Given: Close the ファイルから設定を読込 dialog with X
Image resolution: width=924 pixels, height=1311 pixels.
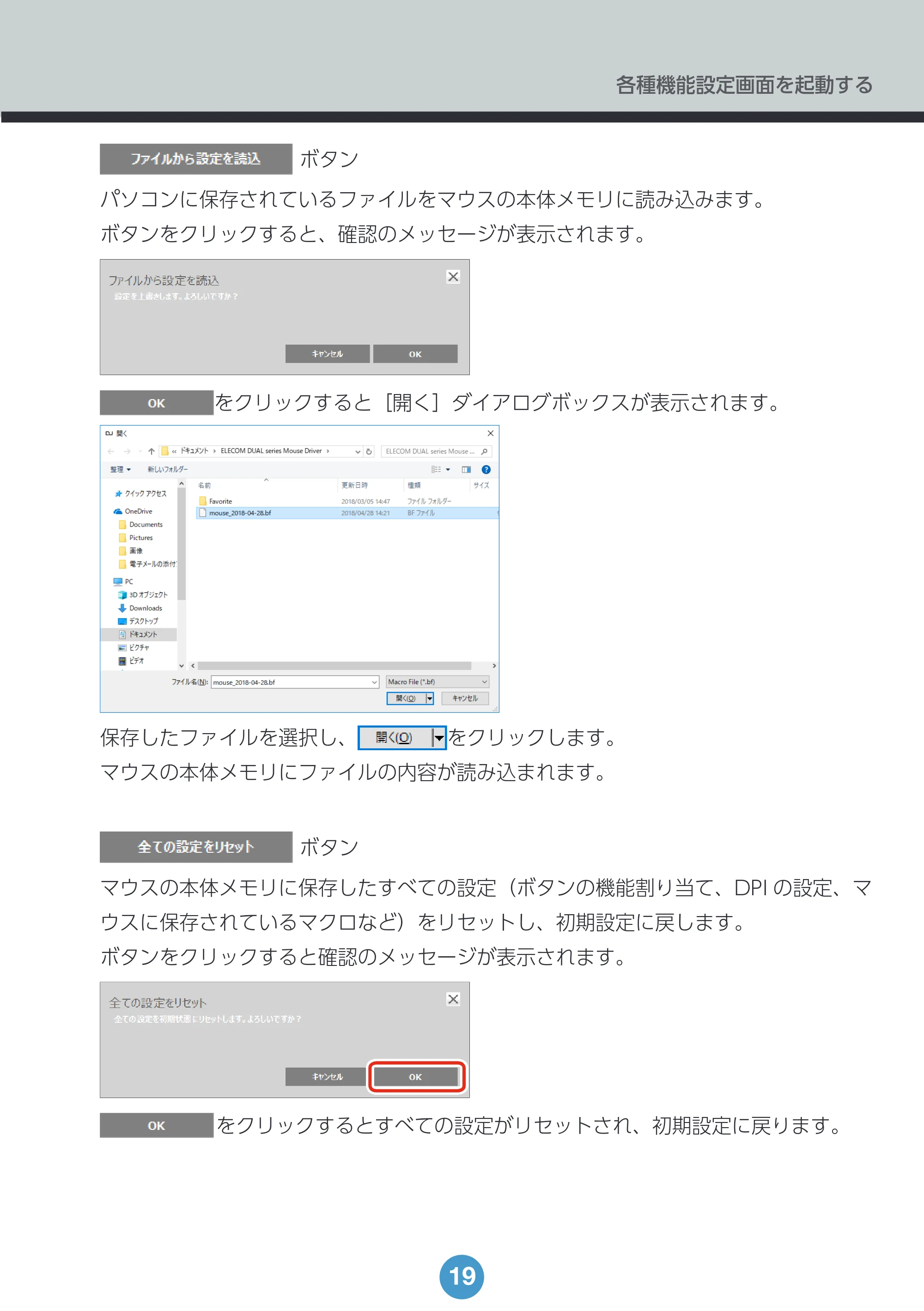Looking at the screenshot, I should (453, 277).
